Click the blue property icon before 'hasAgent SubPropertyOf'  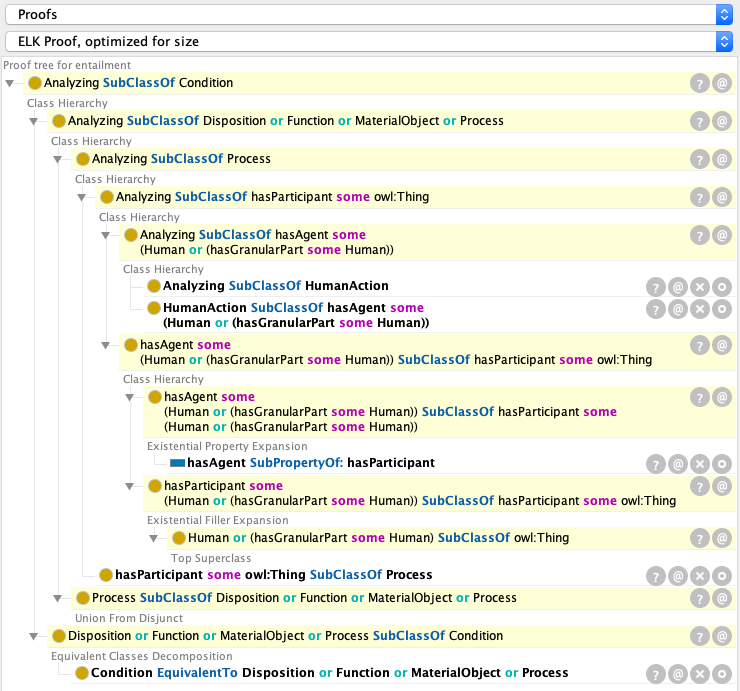point(177,463)
